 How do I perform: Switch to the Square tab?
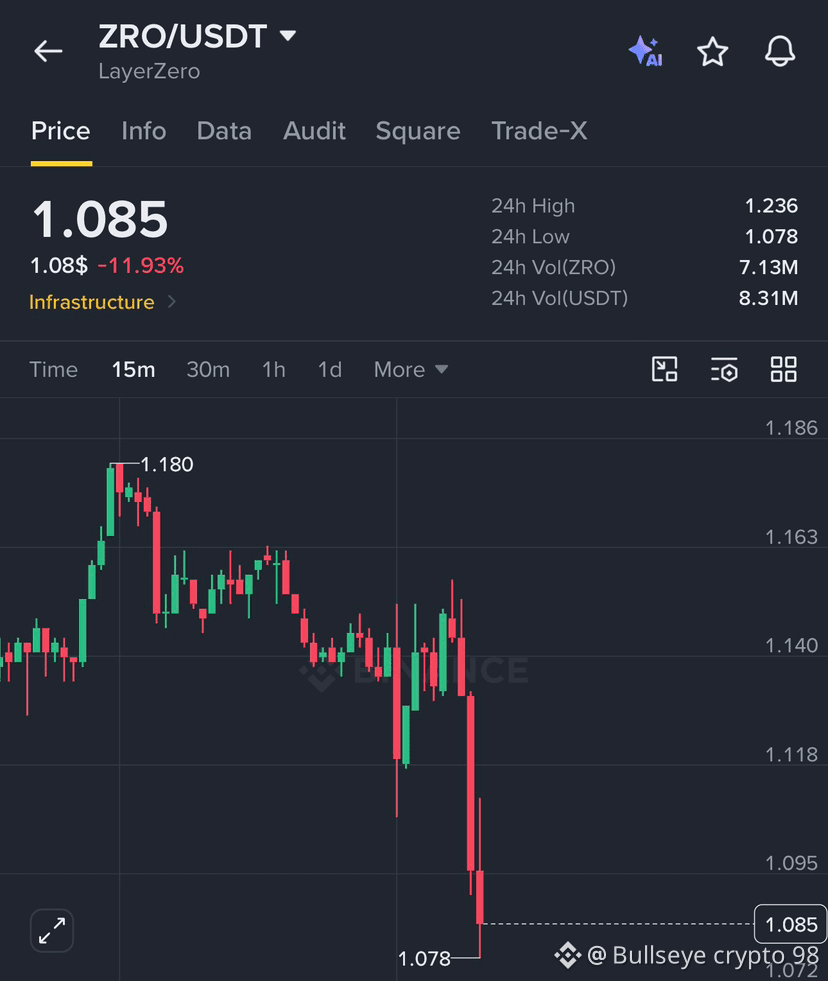pyautogui.click(x=418, y=131)
